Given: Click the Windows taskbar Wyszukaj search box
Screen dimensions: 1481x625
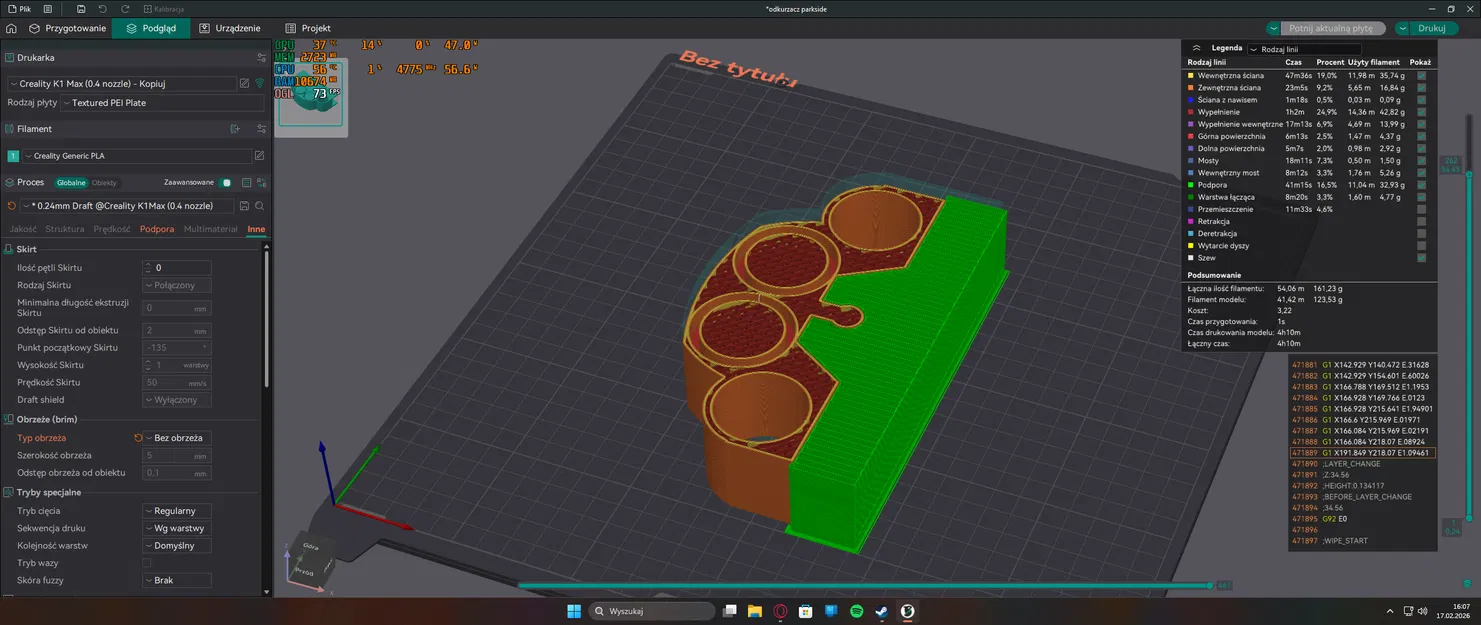Looking at the screenshot, I should coord(651,611).
